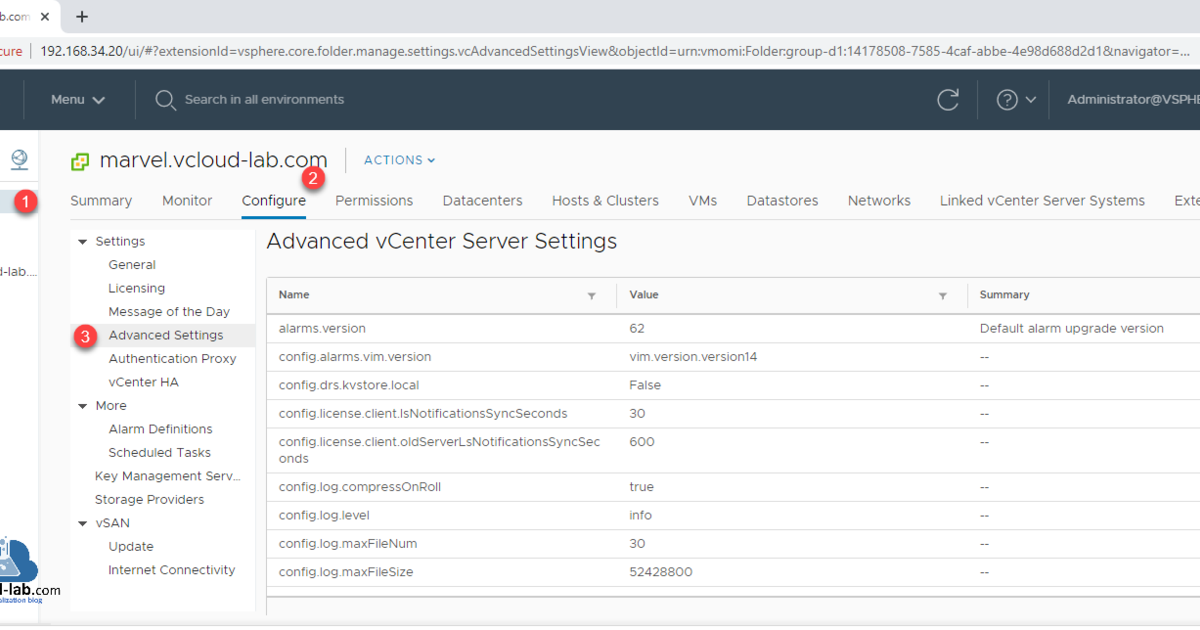Viewport: 1200px width, 630px height.
Task: Open the ACTIONS dropdown
Action: click(399, 160)
